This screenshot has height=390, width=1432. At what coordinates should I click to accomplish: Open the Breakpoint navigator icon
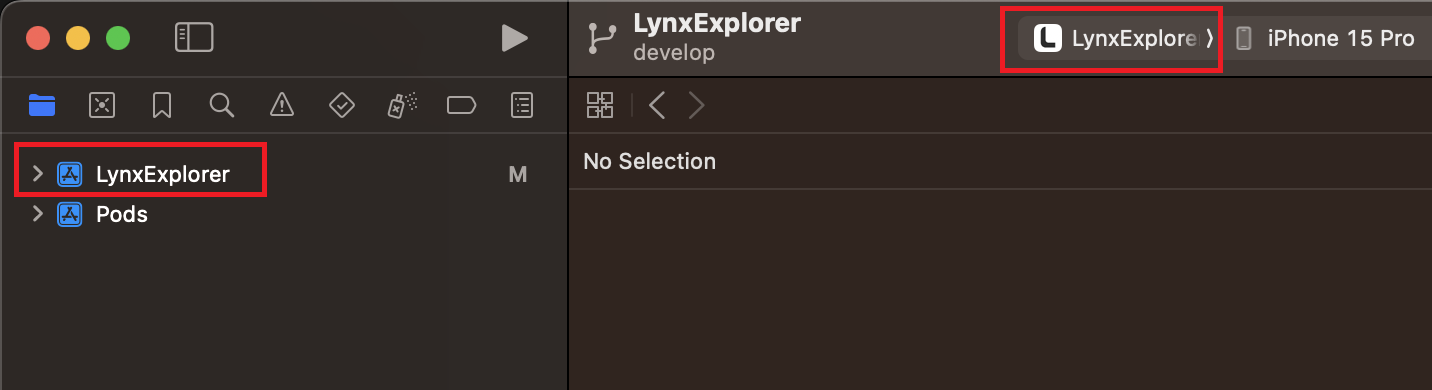coord(461,105)
